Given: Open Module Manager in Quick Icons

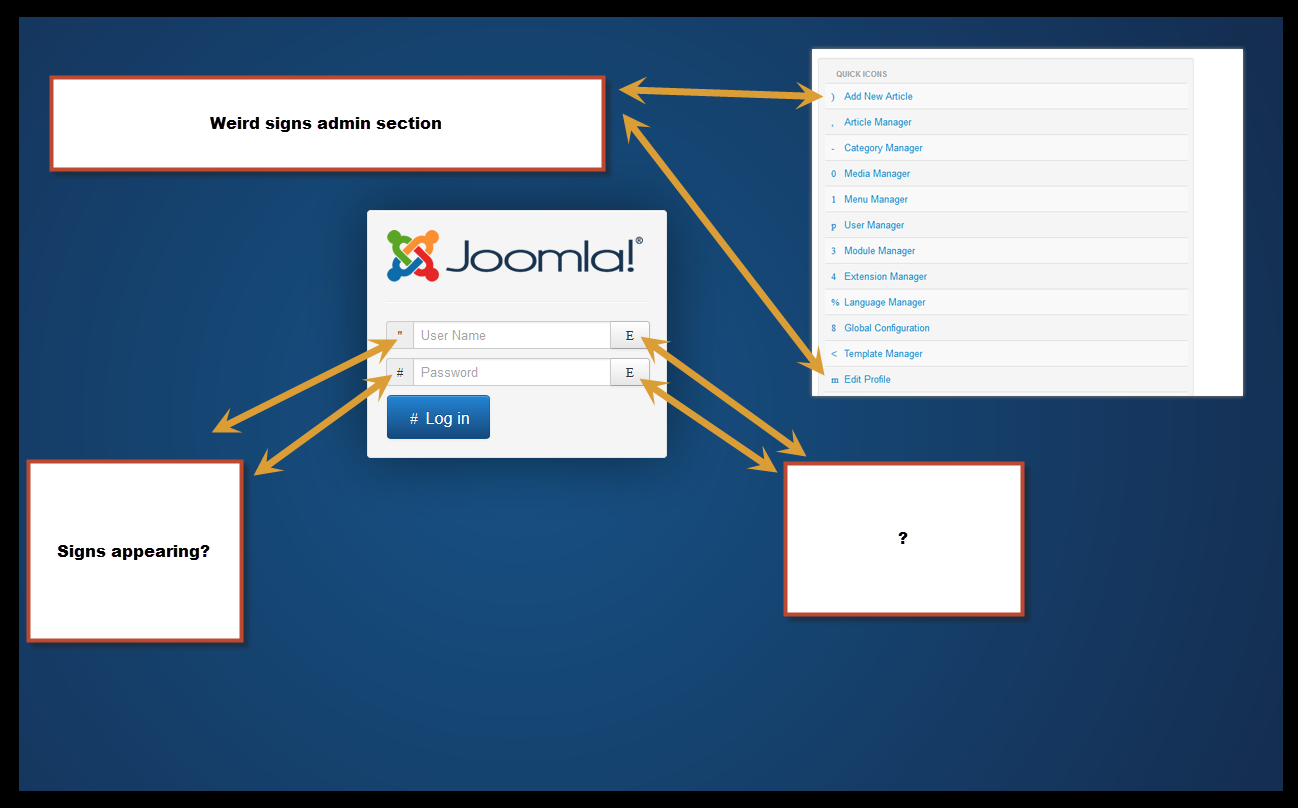Looking at the screenshot, I should click(x=880, y=251).
